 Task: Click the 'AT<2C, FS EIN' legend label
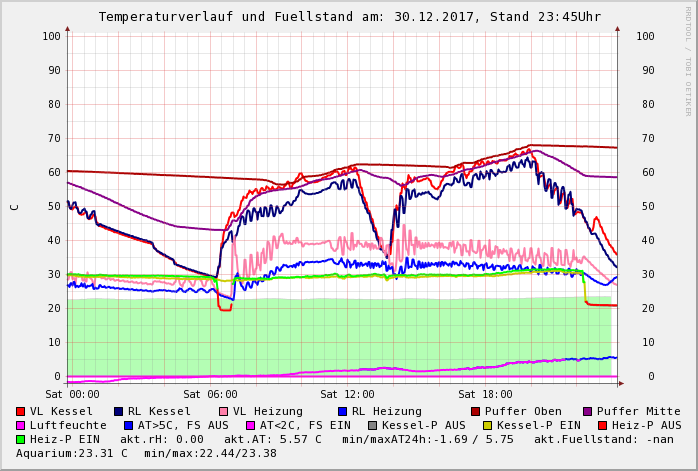click(305, 425)
